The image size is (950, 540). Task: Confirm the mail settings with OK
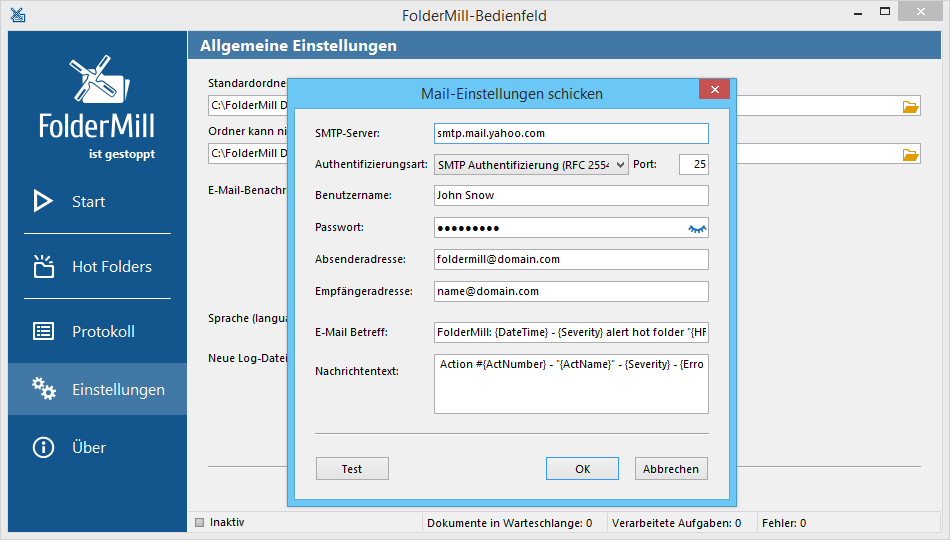582,468
